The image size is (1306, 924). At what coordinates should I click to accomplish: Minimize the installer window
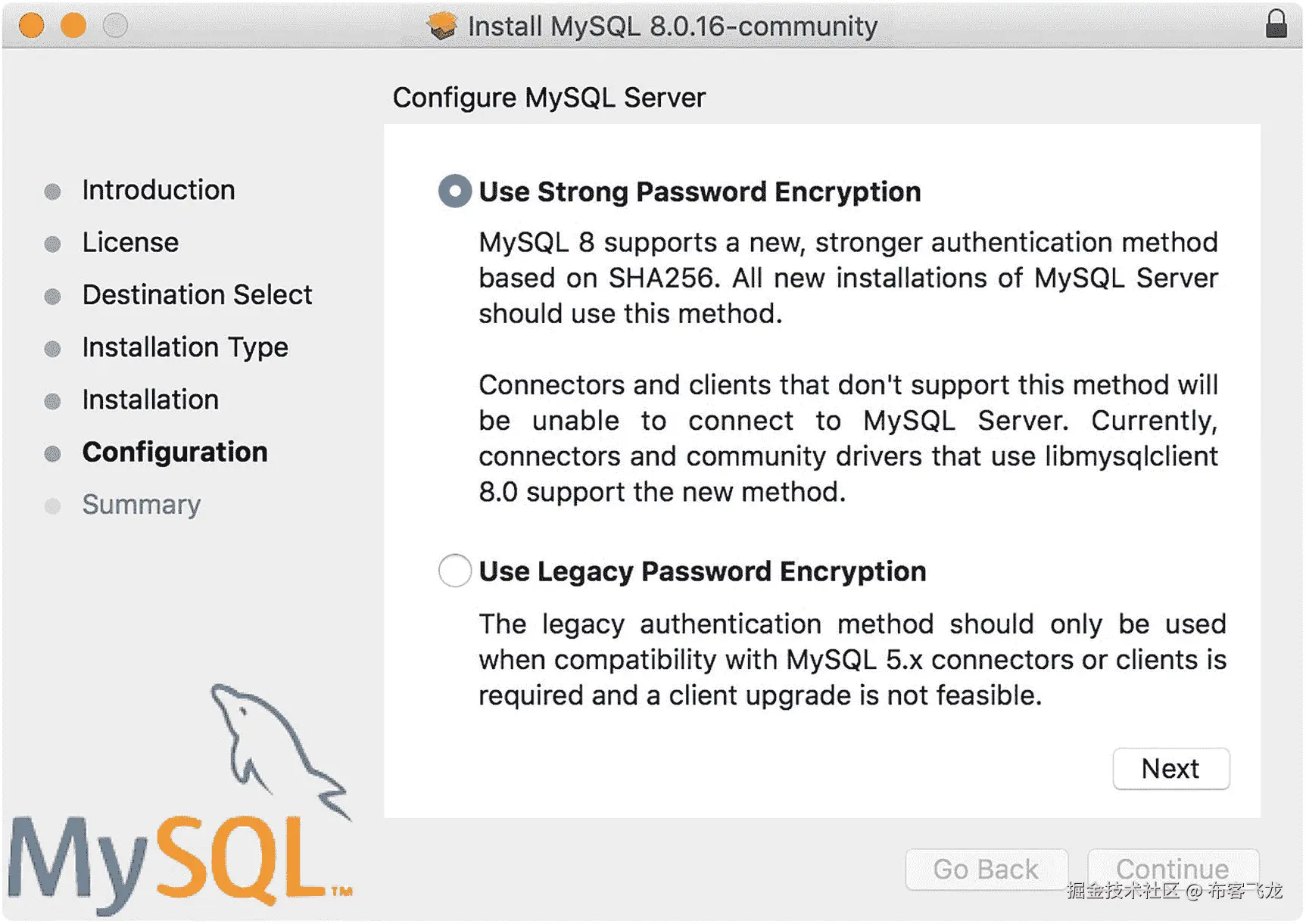tap(73, 26)
